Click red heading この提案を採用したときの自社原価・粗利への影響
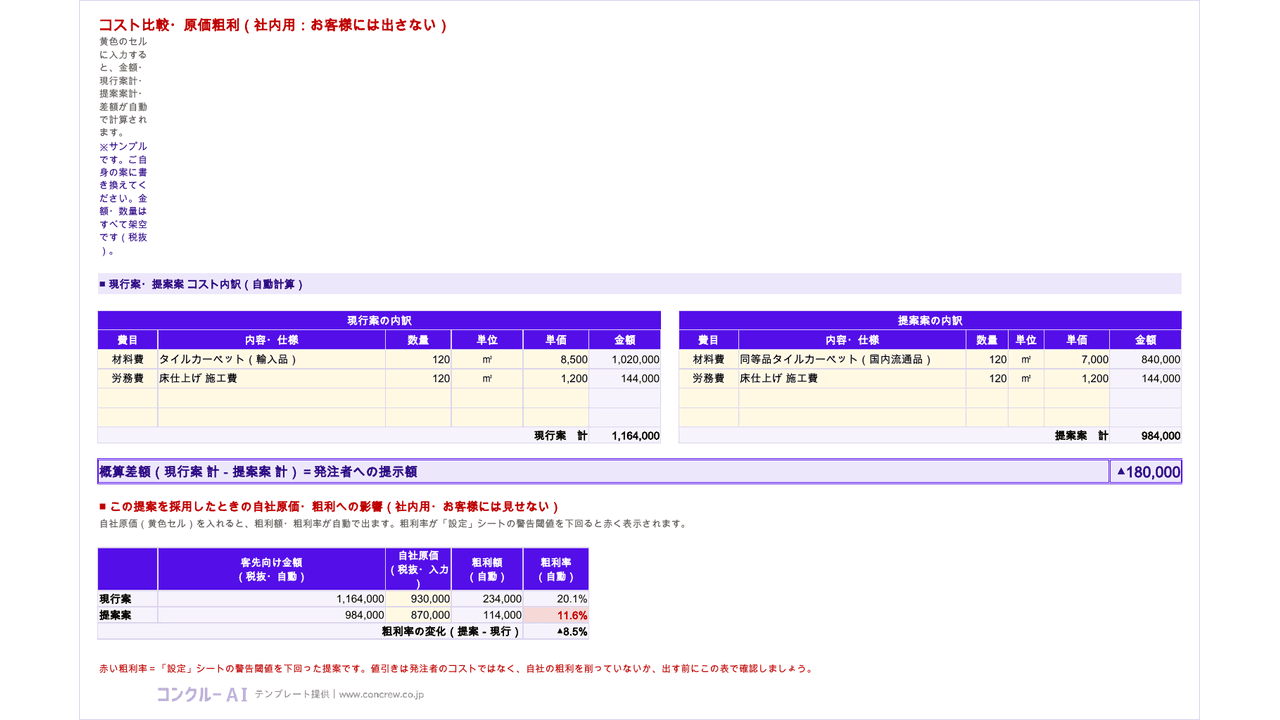The height and width of the screenshot is (720, 1280). click(x=329, y=507)
